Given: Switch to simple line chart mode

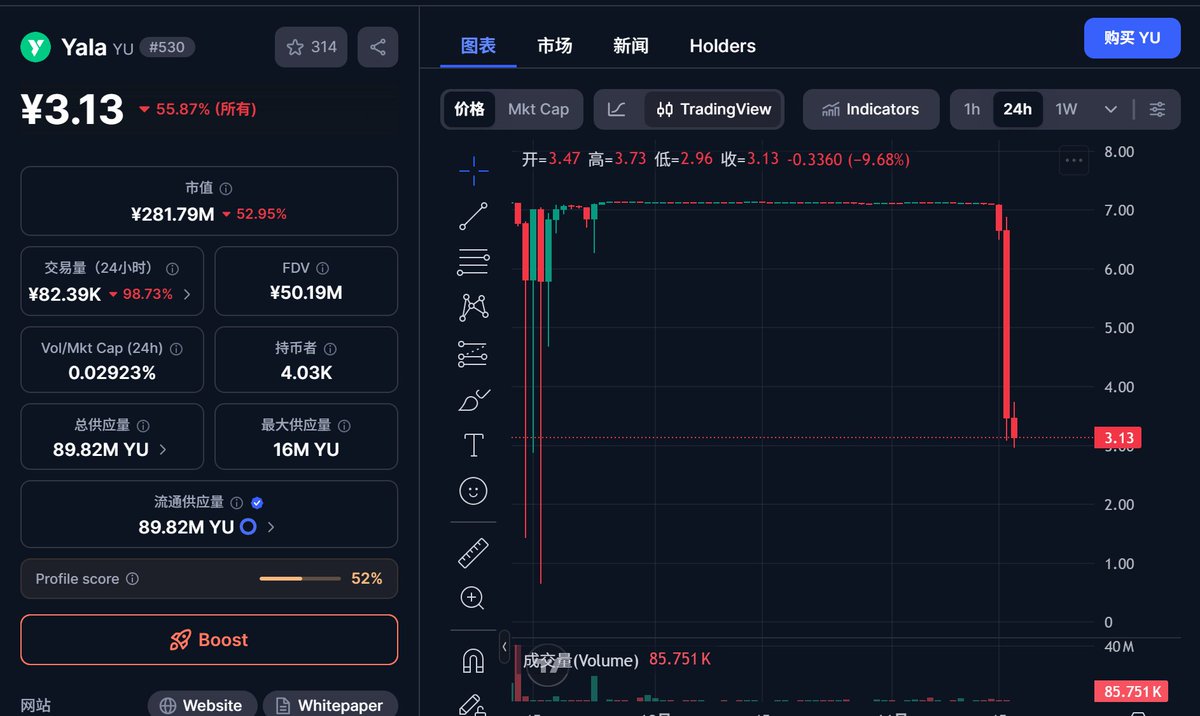Looking at the screenshot, I should point(617,109).
